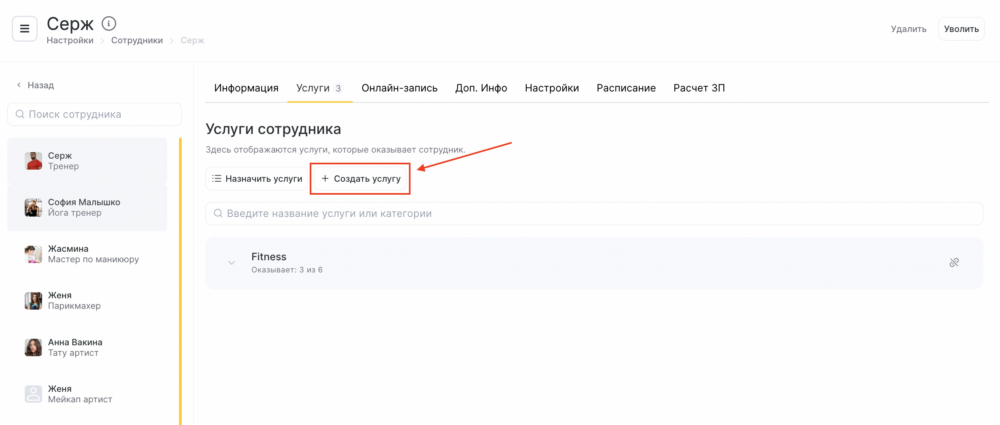Click the search icon in services search
The width and height of the screenshot is (1000, 425).
(x=218, y=213)
